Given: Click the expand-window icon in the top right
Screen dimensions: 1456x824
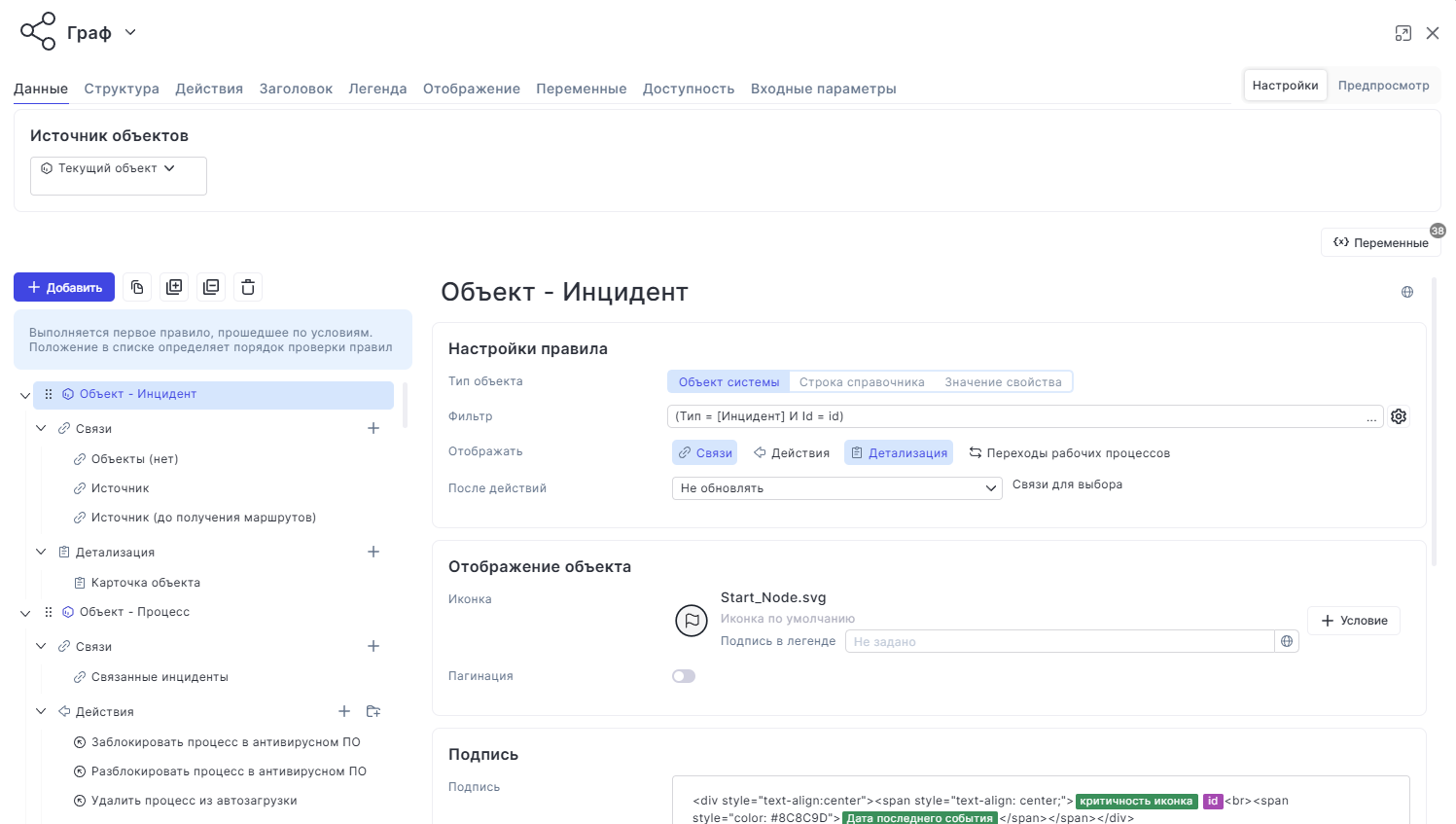Looking at the screenshot, I should click(1403, 33).
